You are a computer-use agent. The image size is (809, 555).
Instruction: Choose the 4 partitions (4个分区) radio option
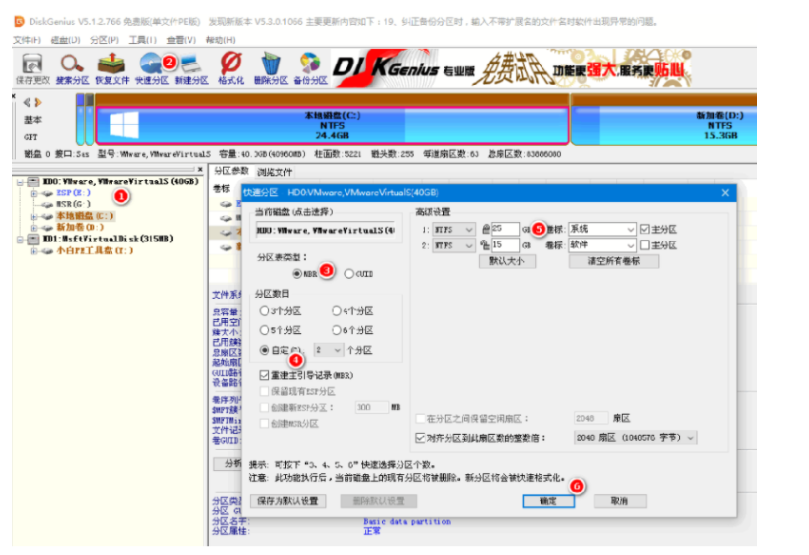(336, 311)
